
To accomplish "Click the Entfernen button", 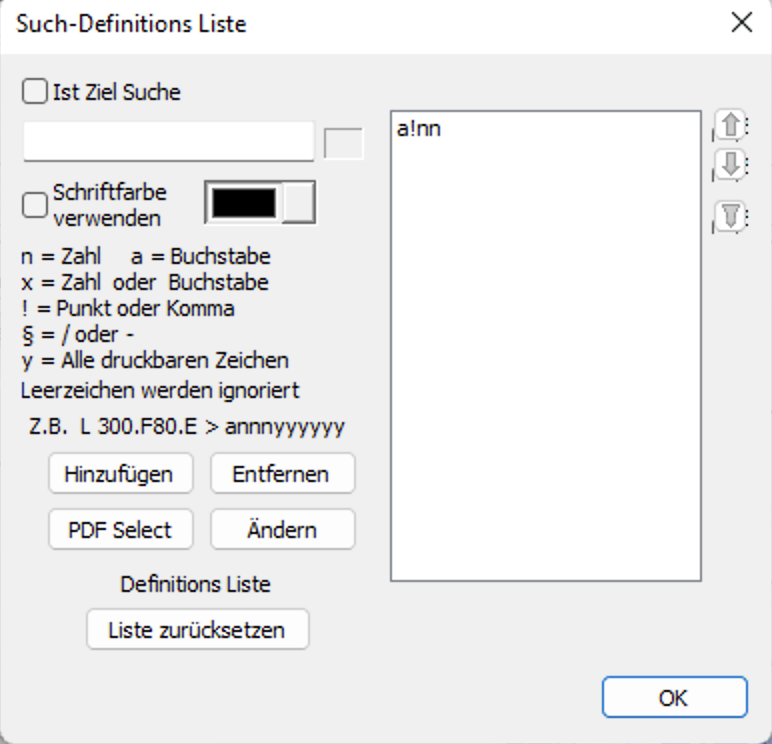I will pos(283,474).
